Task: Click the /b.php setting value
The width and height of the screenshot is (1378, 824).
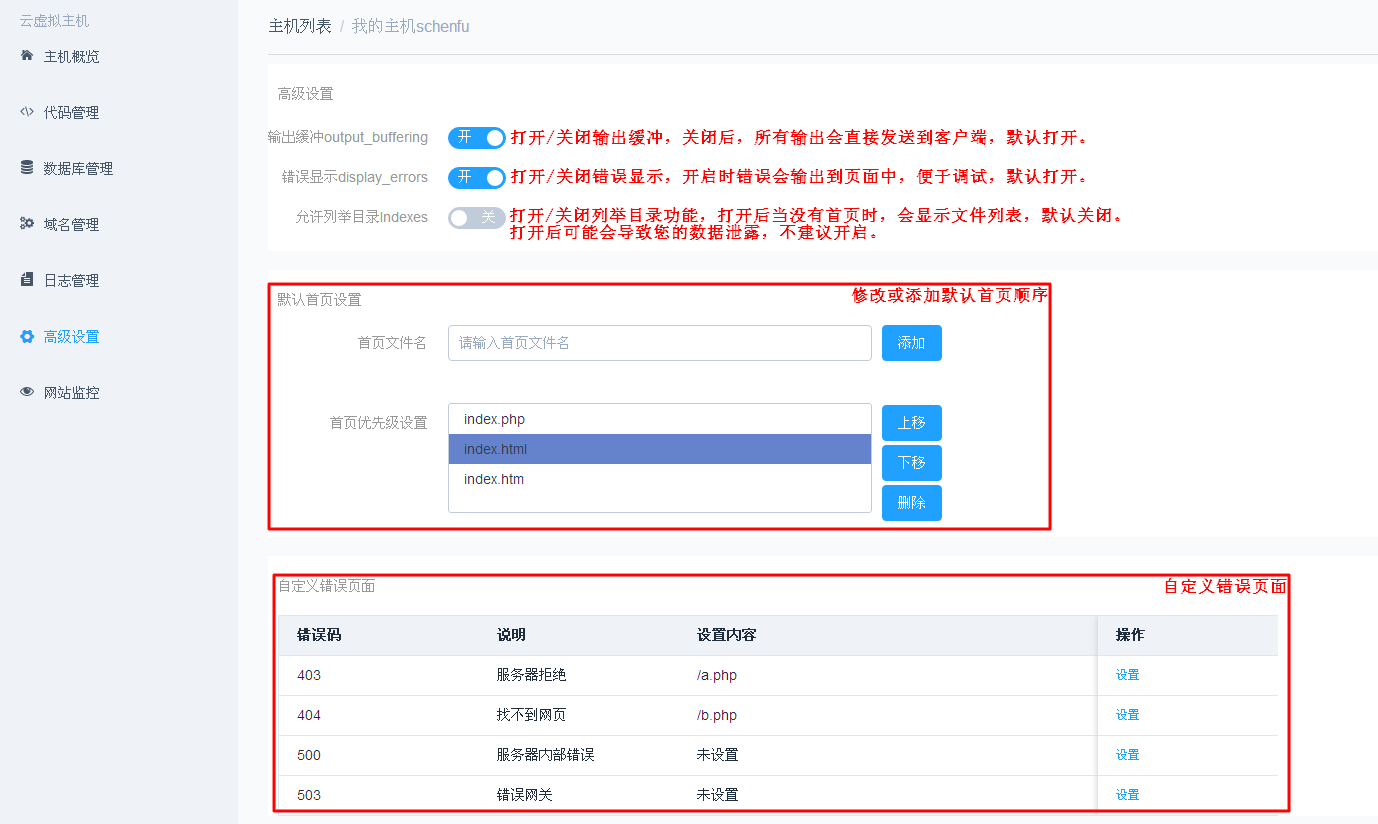Action: coord(717,715)
